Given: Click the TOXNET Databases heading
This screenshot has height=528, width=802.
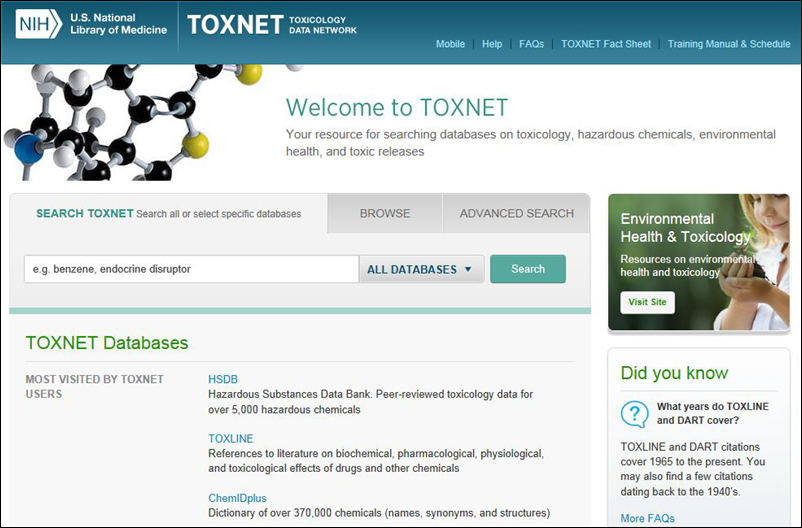Looking at the screenshot, I should coord(107,343).
